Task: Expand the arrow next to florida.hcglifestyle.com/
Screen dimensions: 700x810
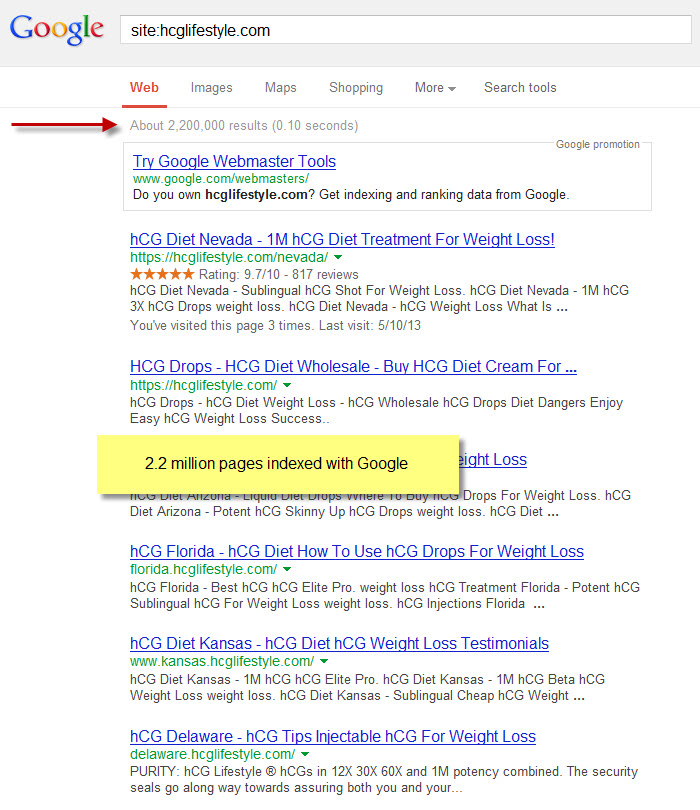Action: [287, 569]
